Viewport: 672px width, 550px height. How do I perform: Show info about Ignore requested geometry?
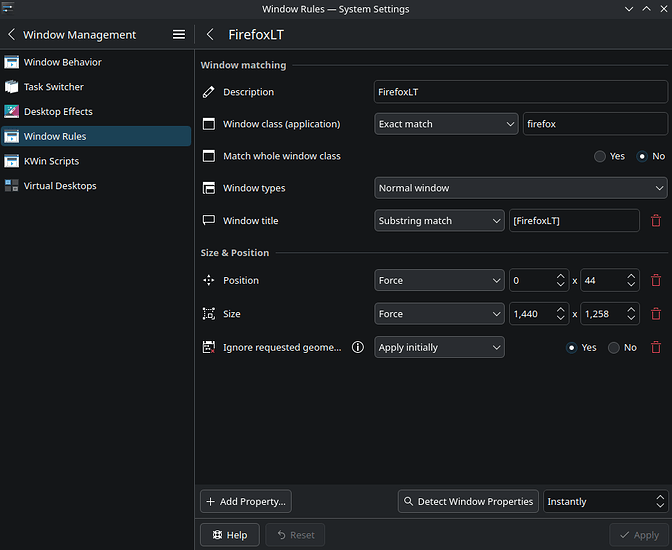[x=358, y=347]
